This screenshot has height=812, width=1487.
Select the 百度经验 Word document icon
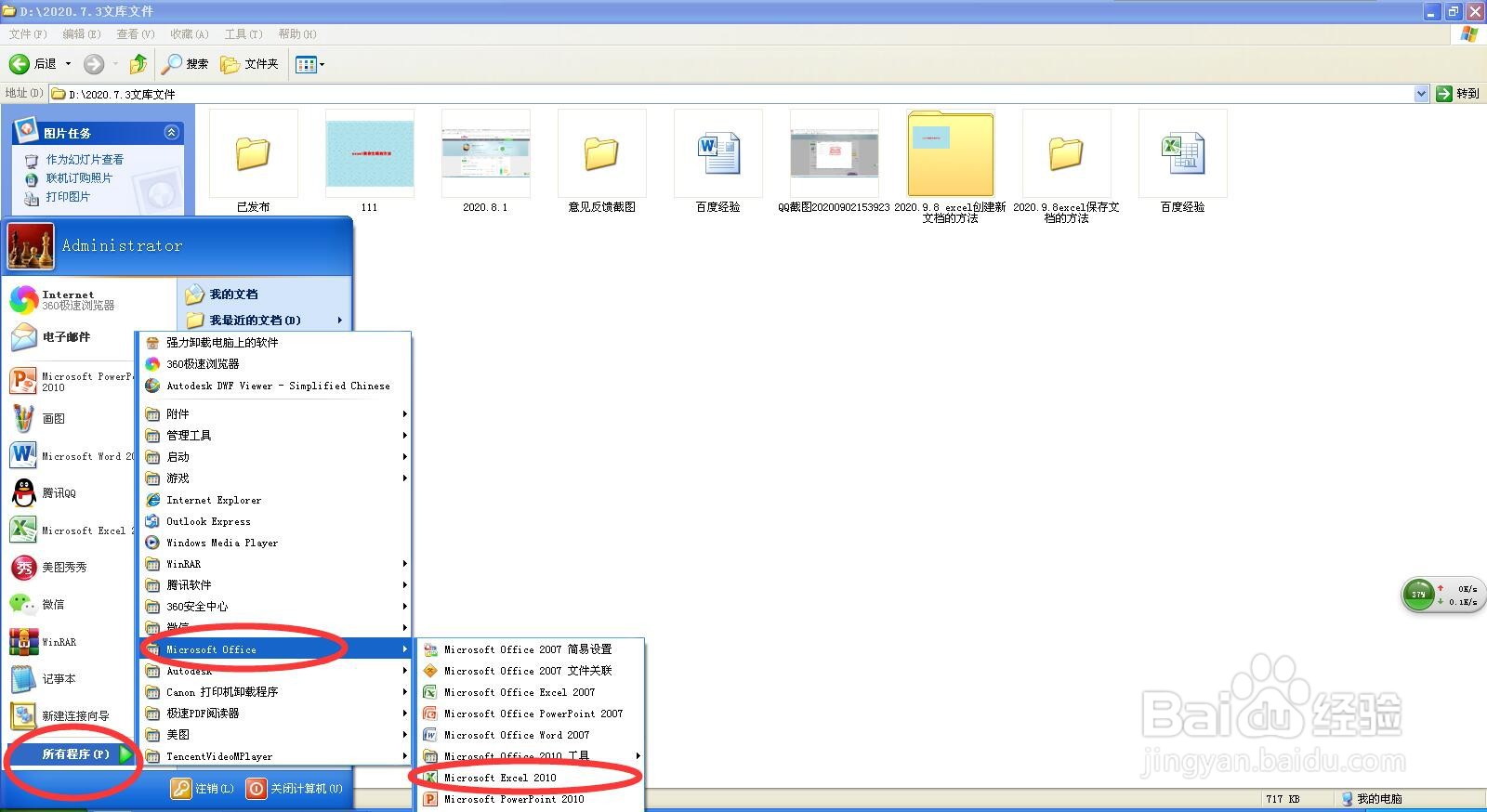(717, 161)
